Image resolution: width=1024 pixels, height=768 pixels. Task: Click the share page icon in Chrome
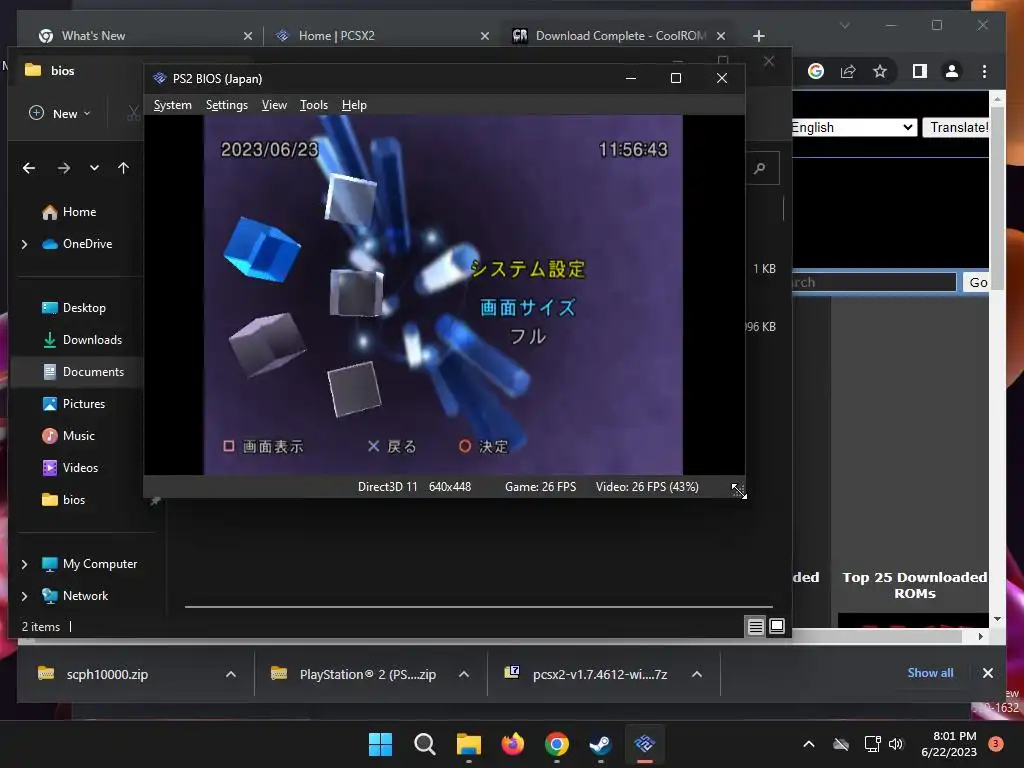coord(848,71)
